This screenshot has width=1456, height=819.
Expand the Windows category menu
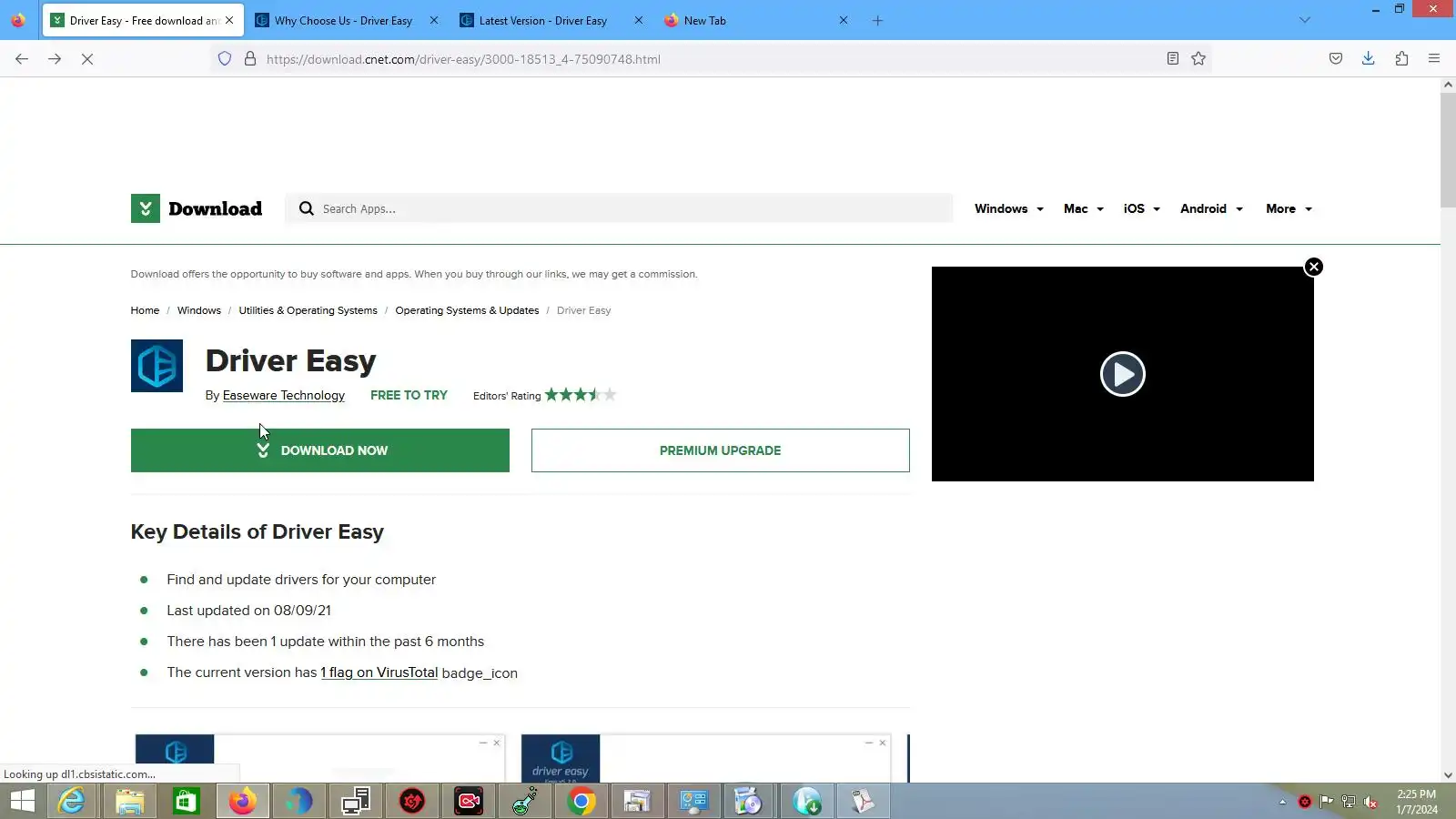pos(1009,209)
